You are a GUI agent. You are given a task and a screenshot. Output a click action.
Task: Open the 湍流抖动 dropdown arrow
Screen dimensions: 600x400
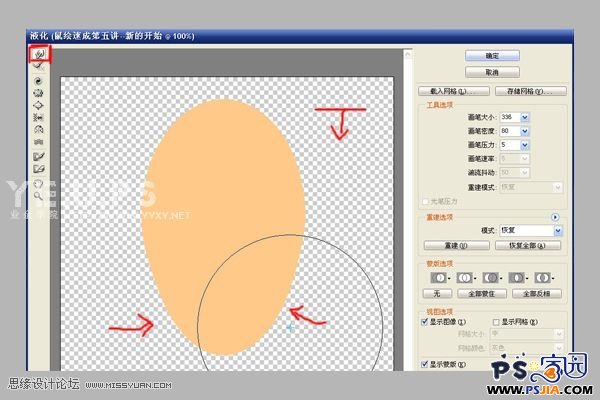(525, 173)
